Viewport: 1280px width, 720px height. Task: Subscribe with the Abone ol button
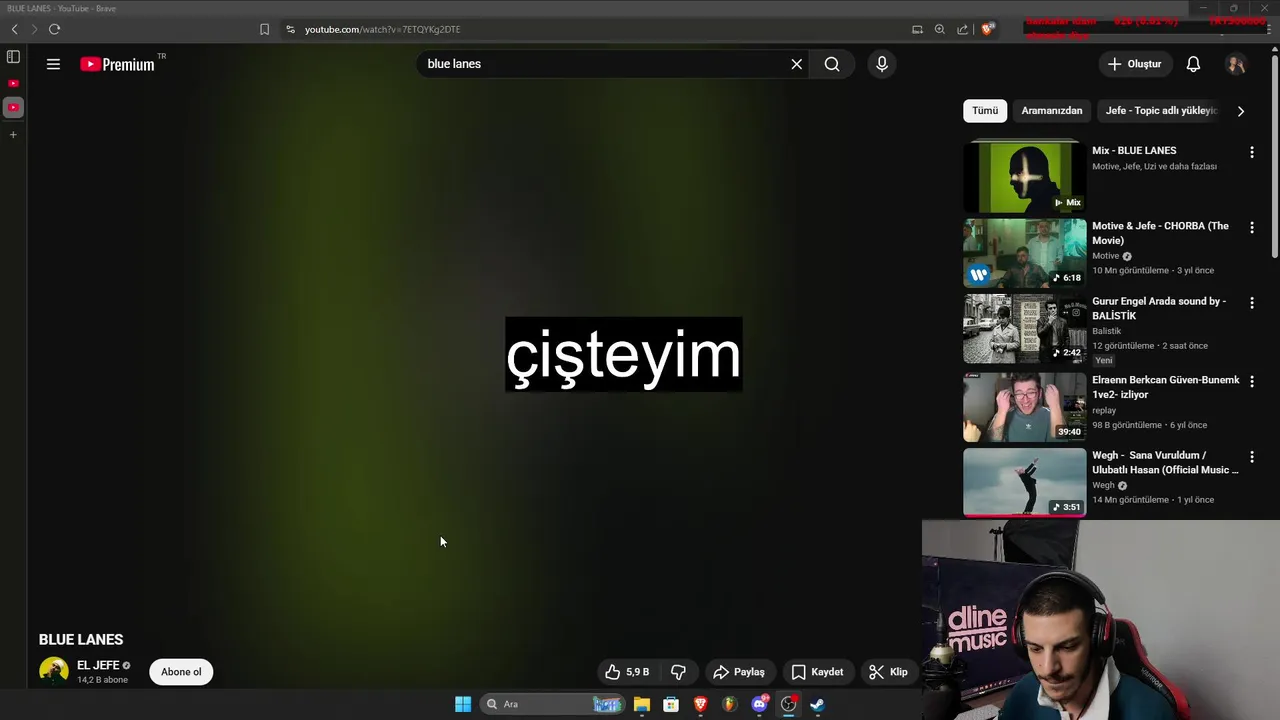coord(181,672)
